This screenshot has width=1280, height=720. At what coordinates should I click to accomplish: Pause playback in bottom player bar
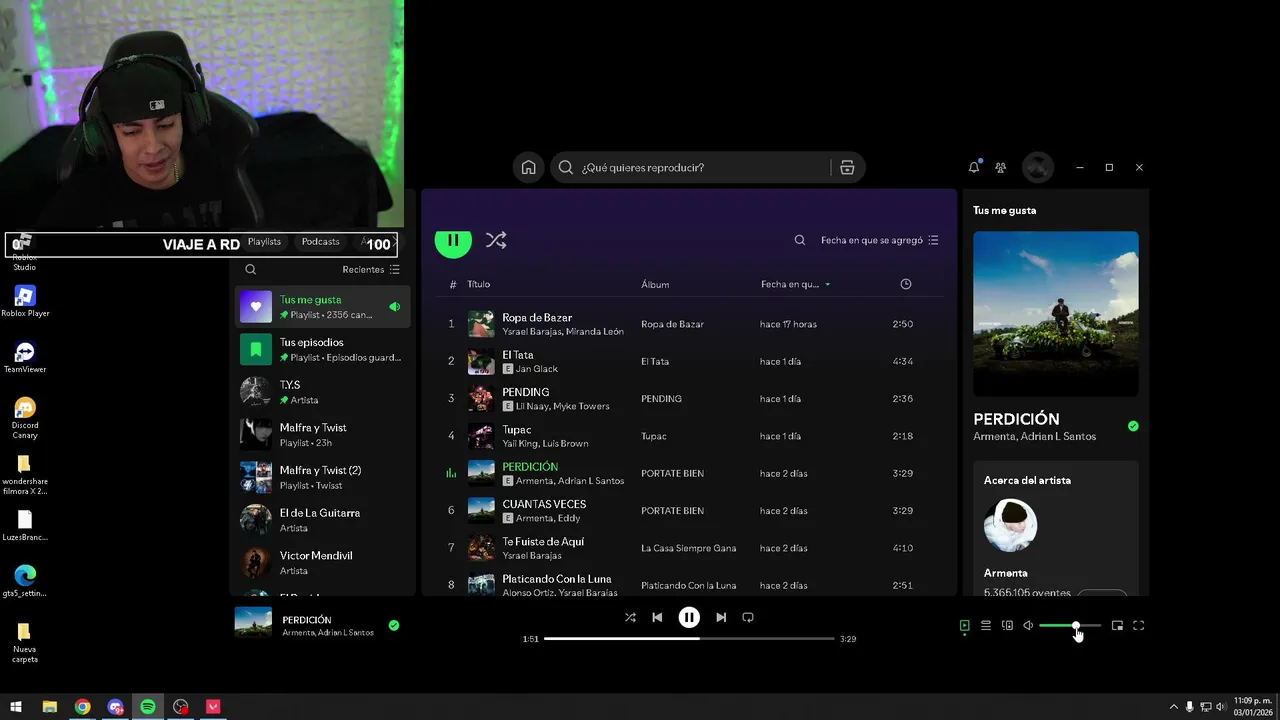click(x=689, y=617)
